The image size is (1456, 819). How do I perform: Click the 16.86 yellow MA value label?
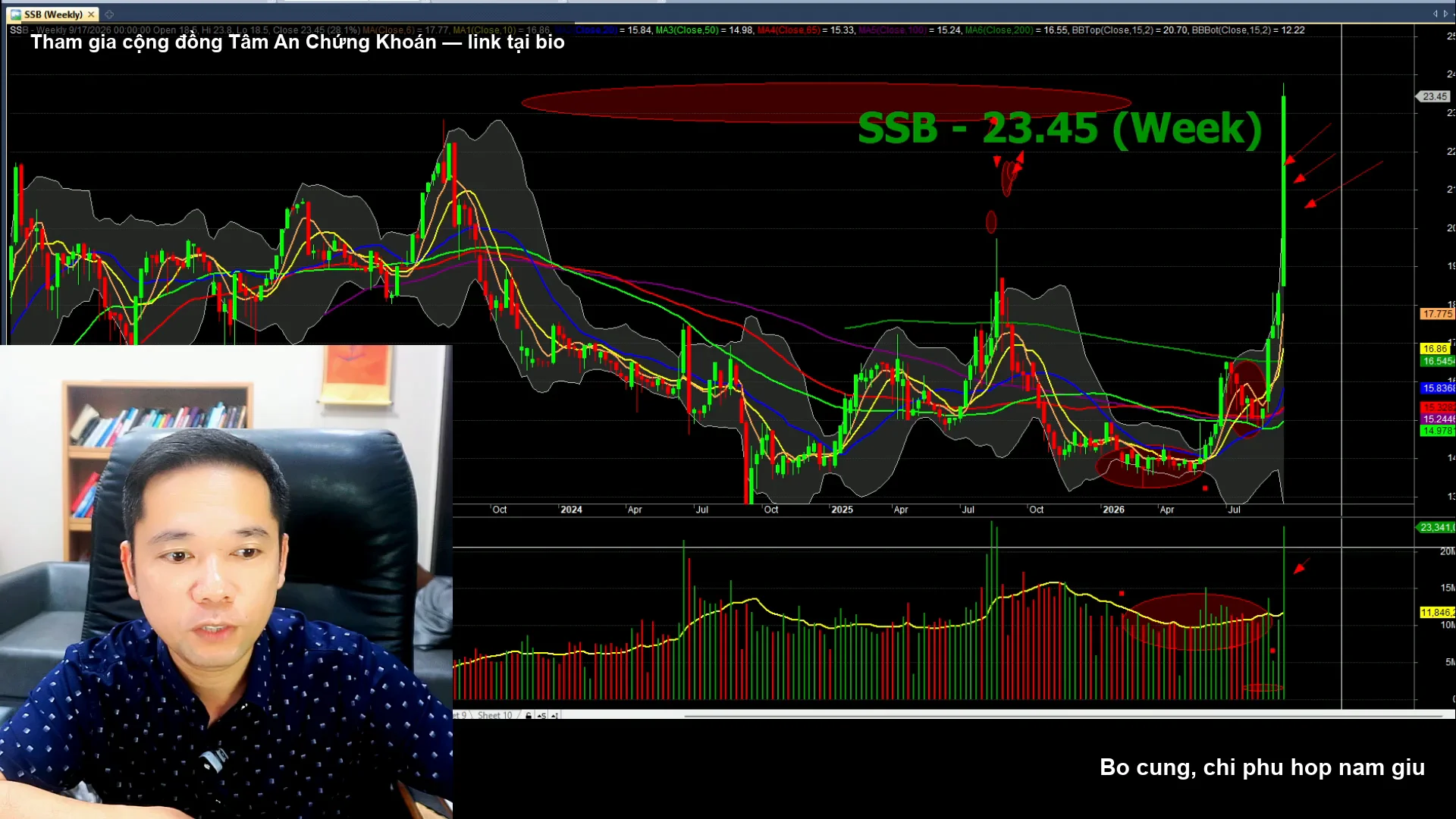click(x=1435, y=349)
